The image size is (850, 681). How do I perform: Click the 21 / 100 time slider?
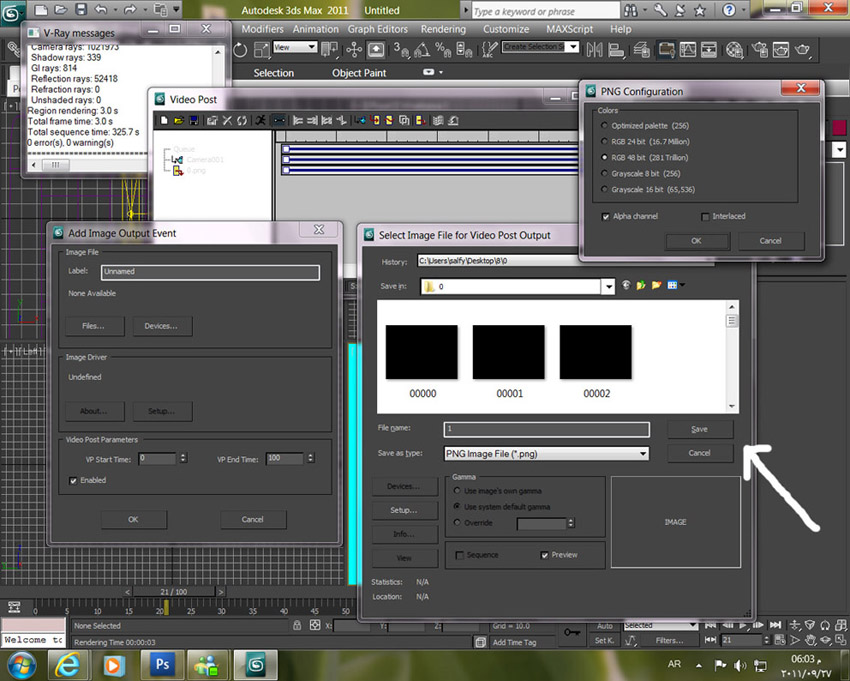pos(173,592)
